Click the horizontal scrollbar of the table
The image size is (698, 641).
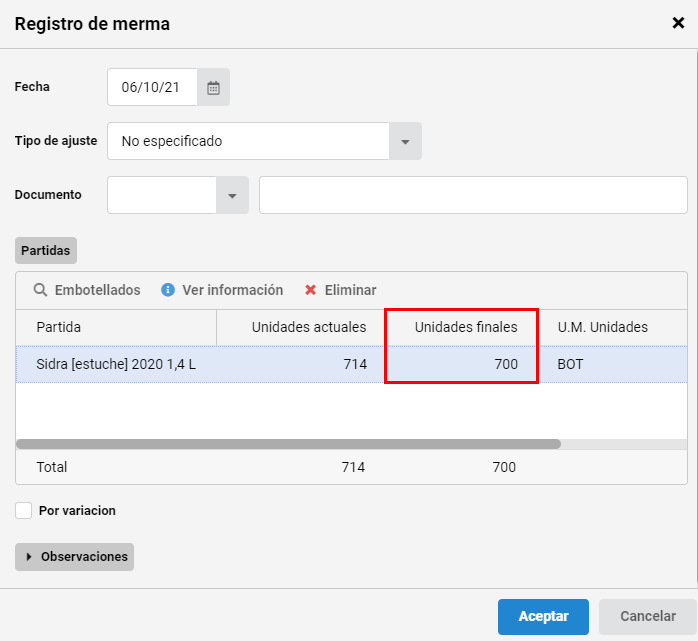pyautogui.click(x=288, y=444)
